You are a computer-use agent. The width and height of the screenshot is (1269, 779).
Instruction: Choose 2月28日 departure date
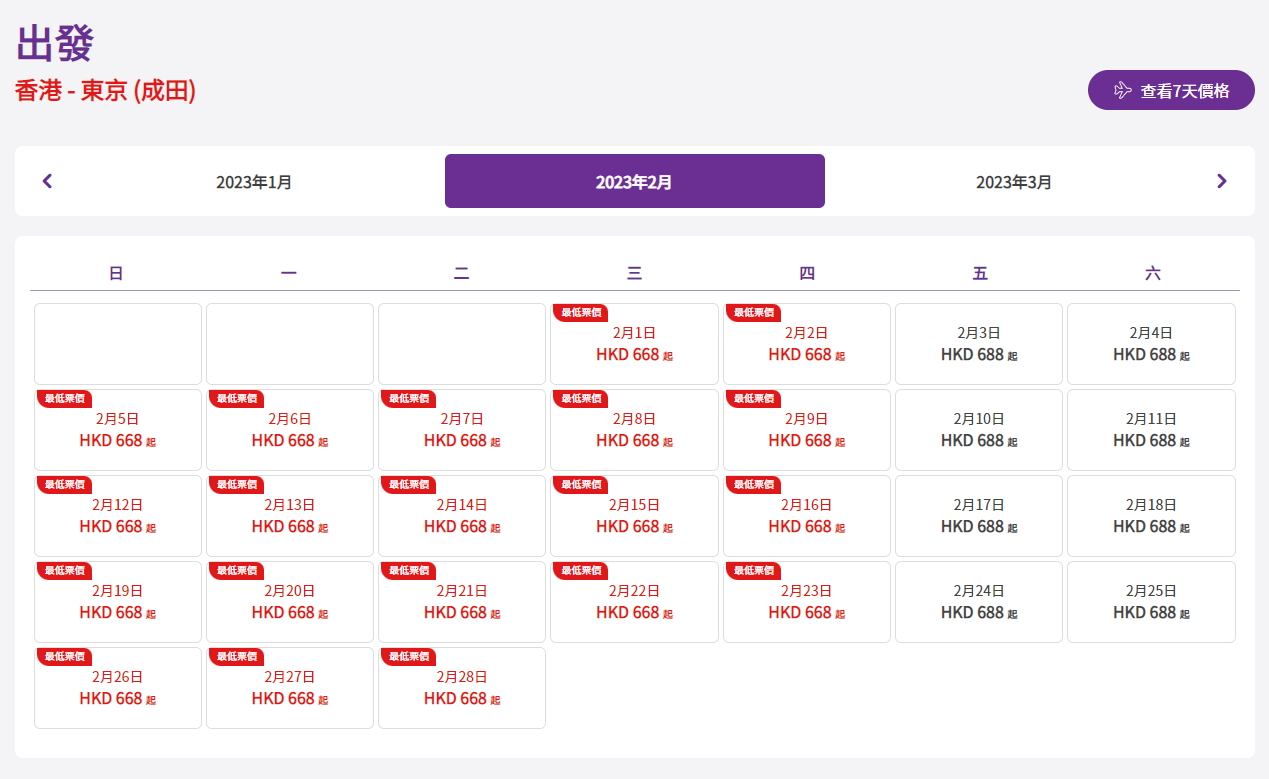coord(462,688)
